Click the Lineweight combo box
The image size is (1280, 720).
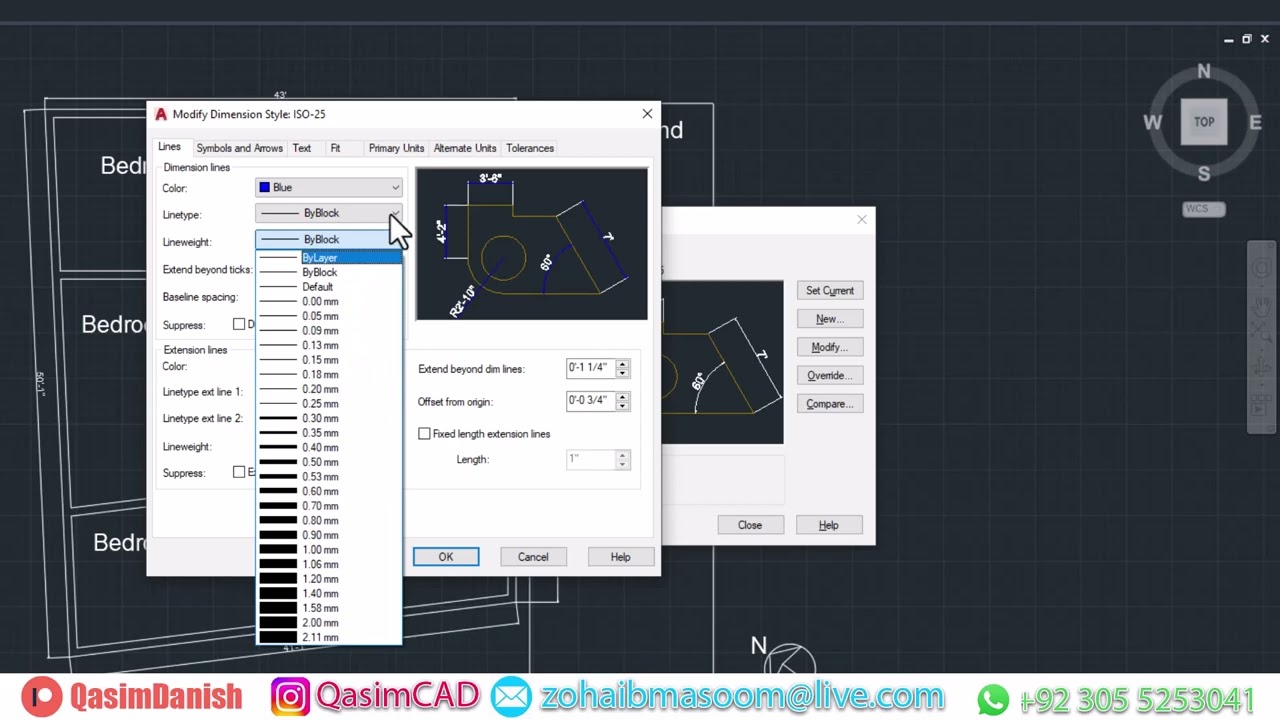click(329, 240)
